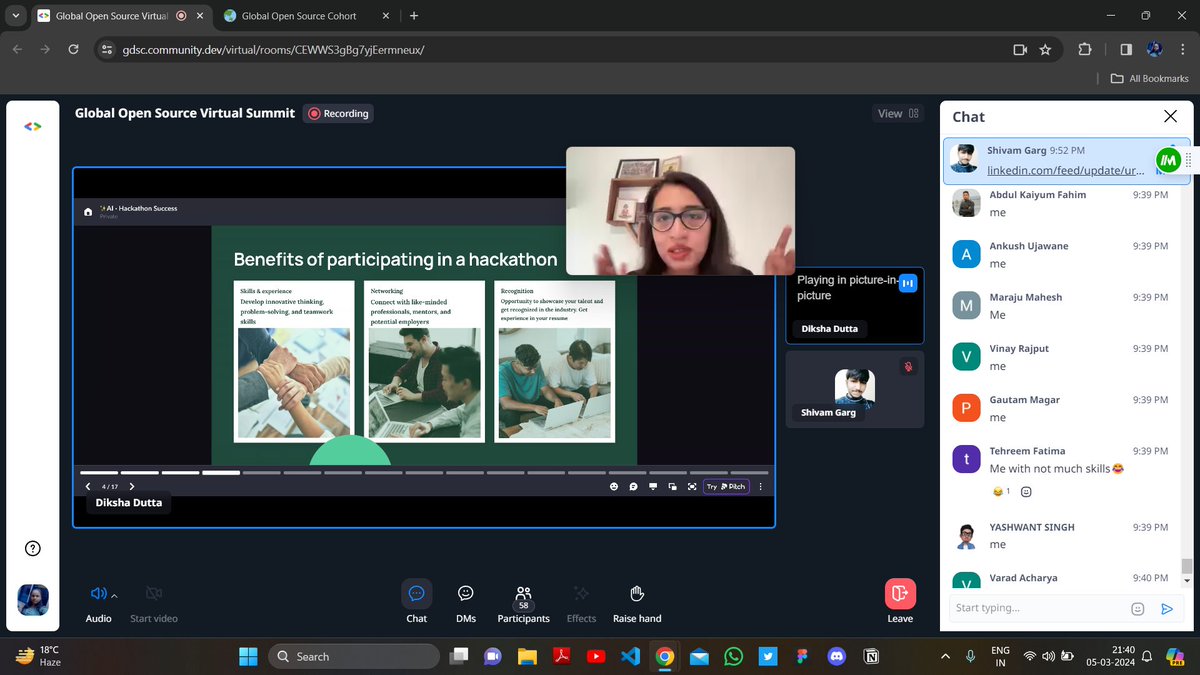1200x675 pixels.
Task: Switch to Global Open Source Cohort tab
Action: pos(299,16)
